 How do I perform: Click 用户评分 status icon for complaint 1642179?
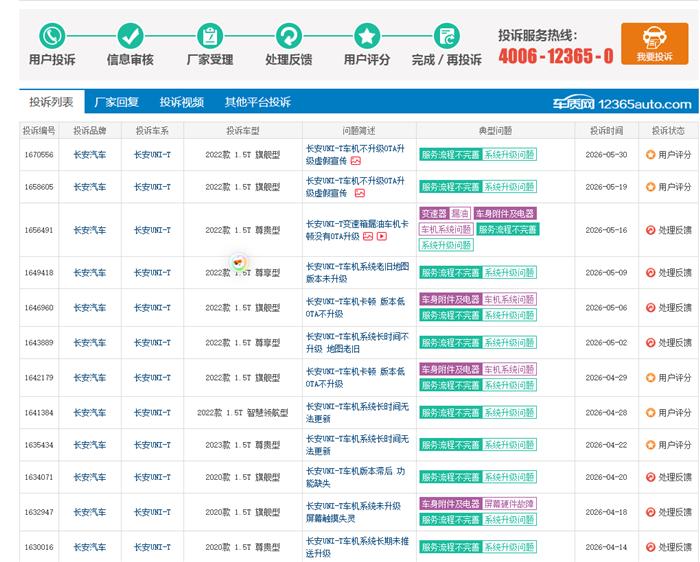(x=650, y=378)
